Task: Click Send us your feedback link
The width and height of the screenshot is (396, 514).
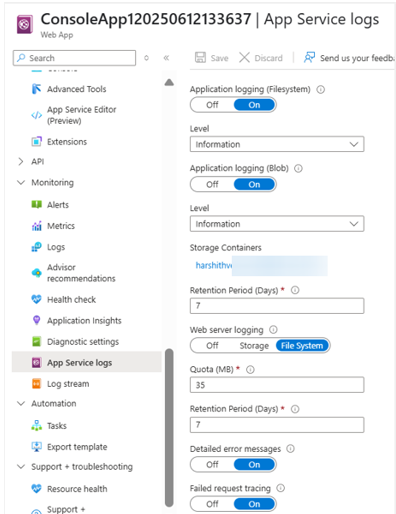Action: click(357, 58)
